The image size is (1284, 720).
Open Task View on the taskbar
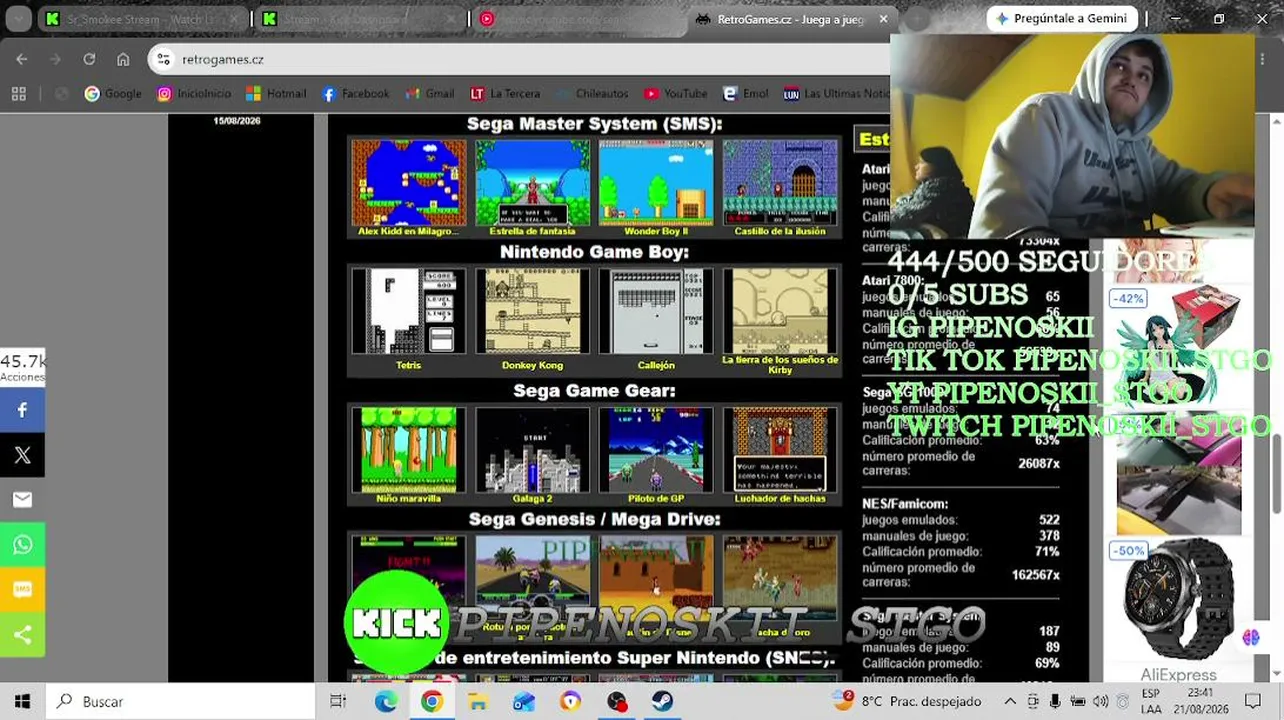(x=338, y=701)
